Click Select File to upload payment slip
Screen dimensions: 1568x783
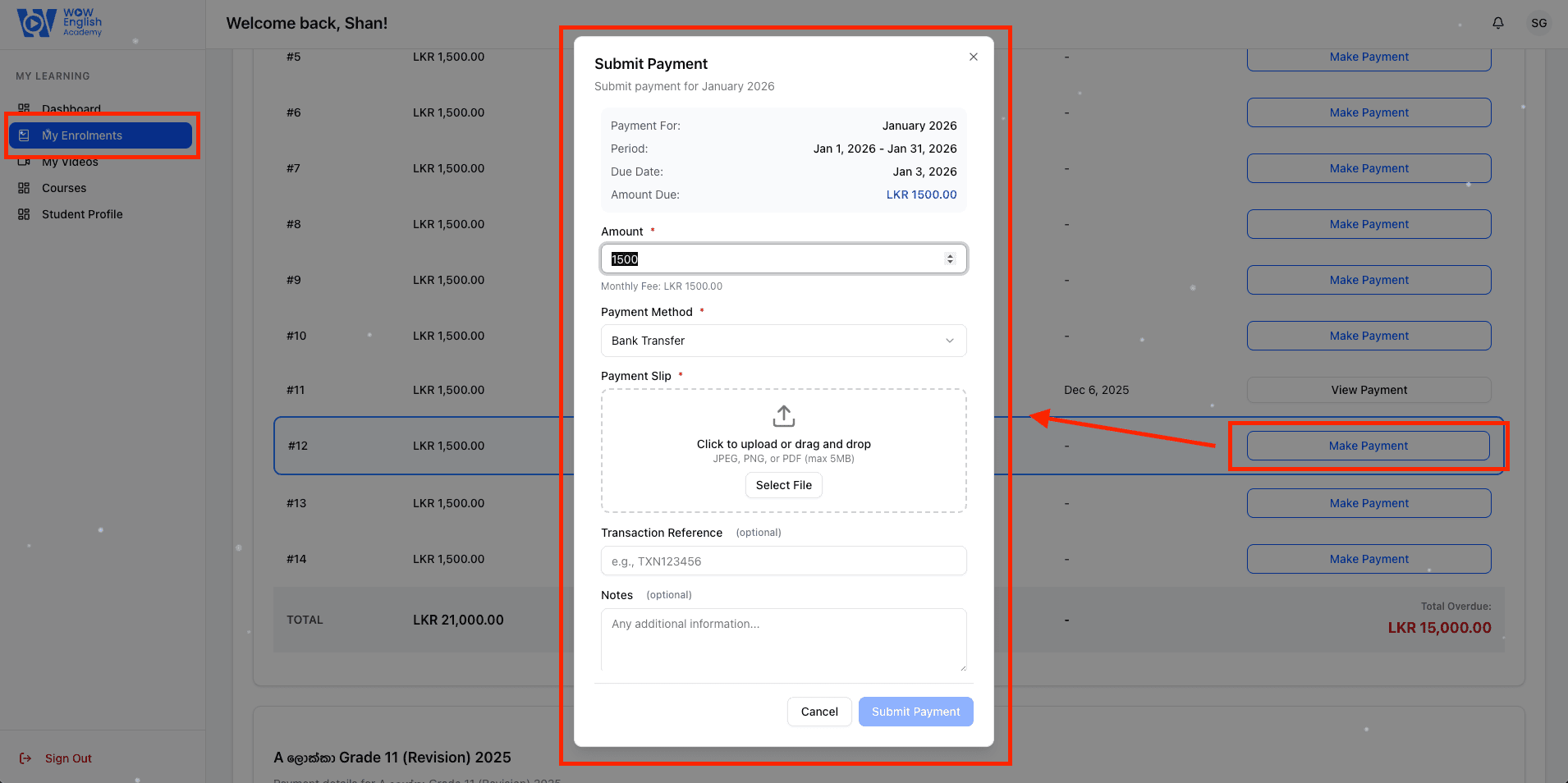pyautogui.click(x=783, y=485)
